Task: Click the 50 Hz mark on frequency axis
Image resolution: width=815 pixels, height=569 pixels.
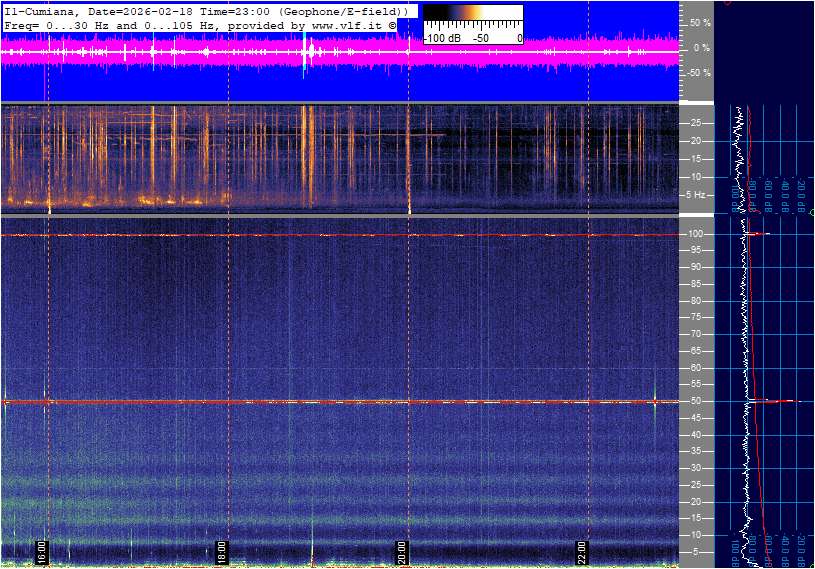Action: tap(693, 401)
